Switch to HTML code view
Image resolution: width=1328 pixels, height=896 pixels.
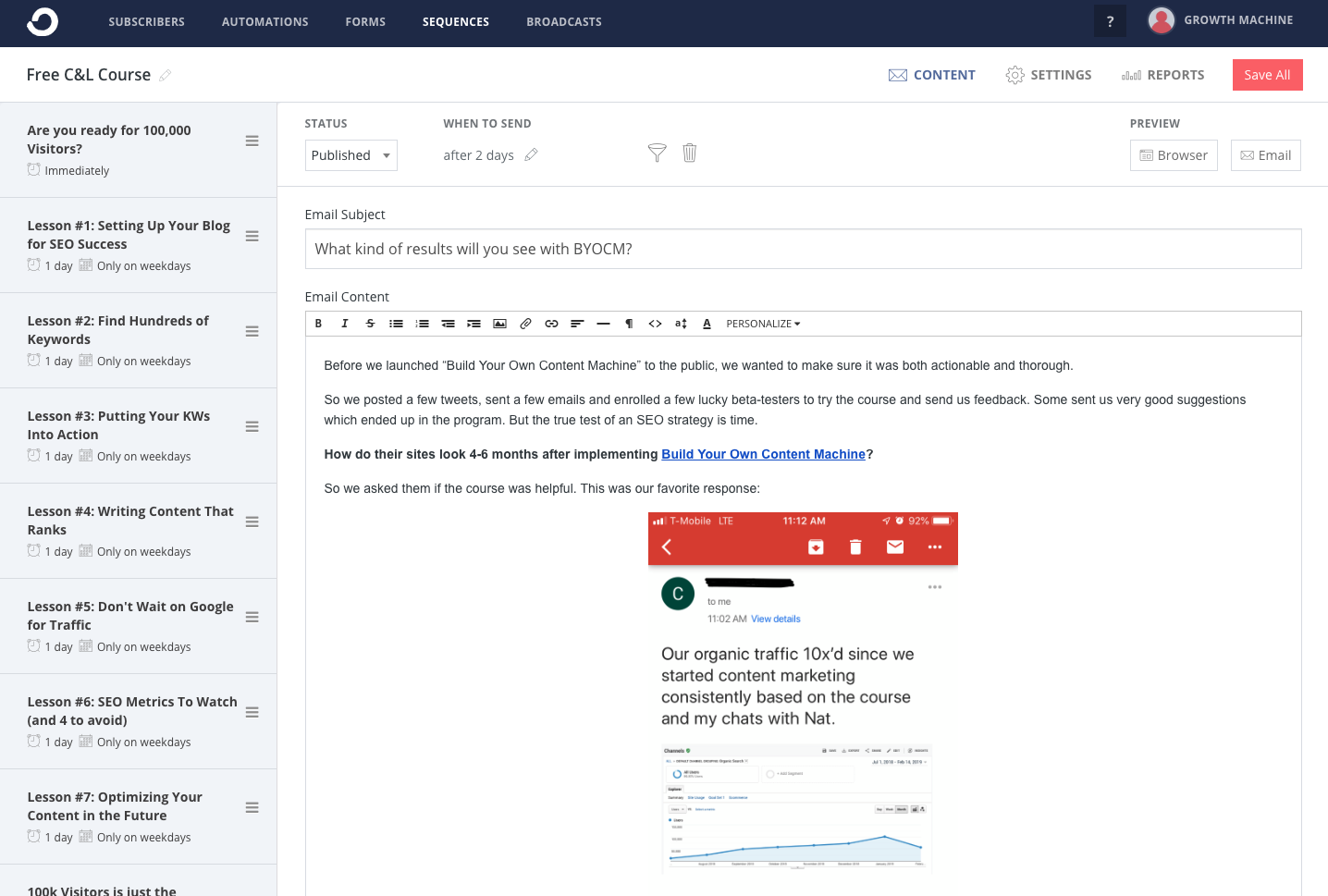655,324
